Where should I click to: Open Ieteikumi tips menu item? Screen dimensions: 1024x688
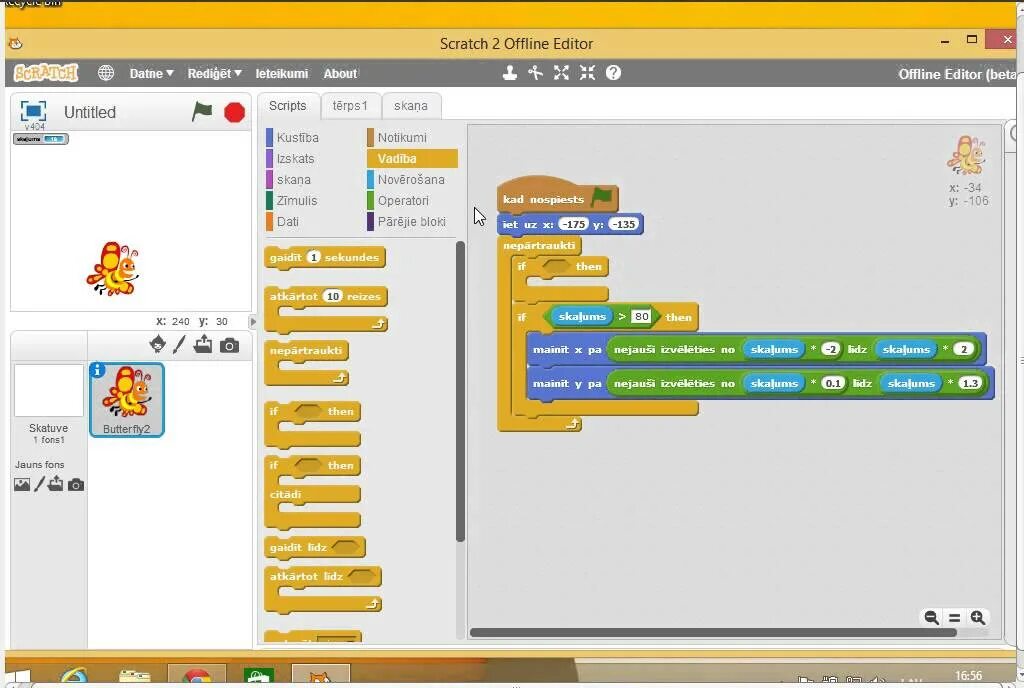pos(281,74)
